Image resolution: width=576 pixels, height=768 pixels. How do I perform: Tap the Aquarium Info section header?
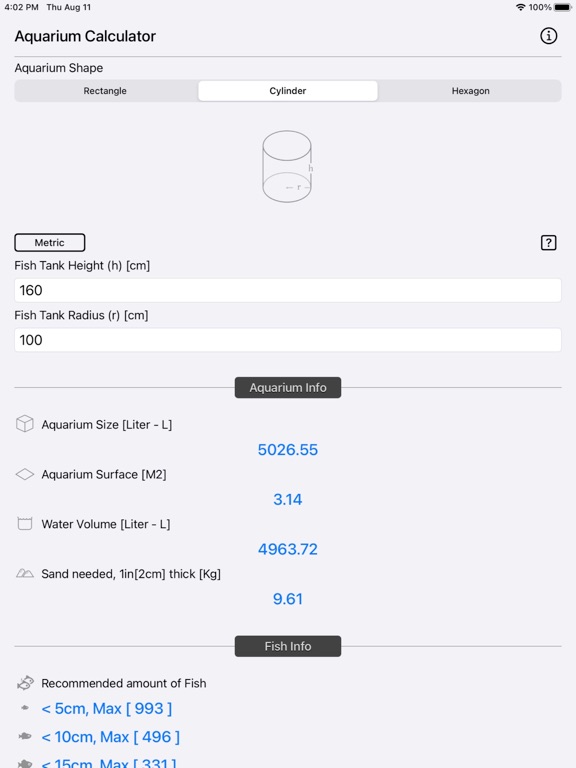click(x=288, y=387)
